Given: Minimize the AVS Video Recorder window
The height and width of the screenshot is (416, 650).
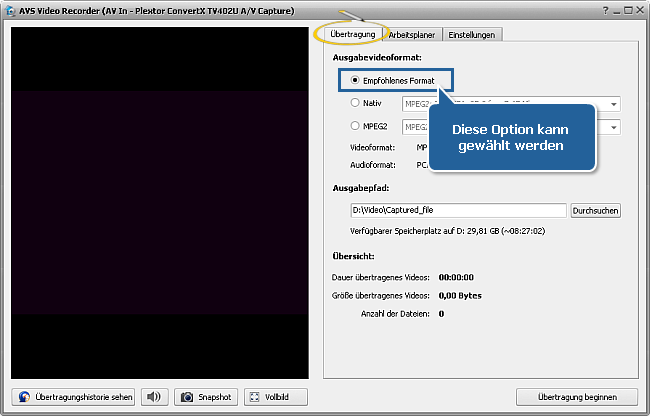Looking at the screenshot, I should click(x=617, y=12).
